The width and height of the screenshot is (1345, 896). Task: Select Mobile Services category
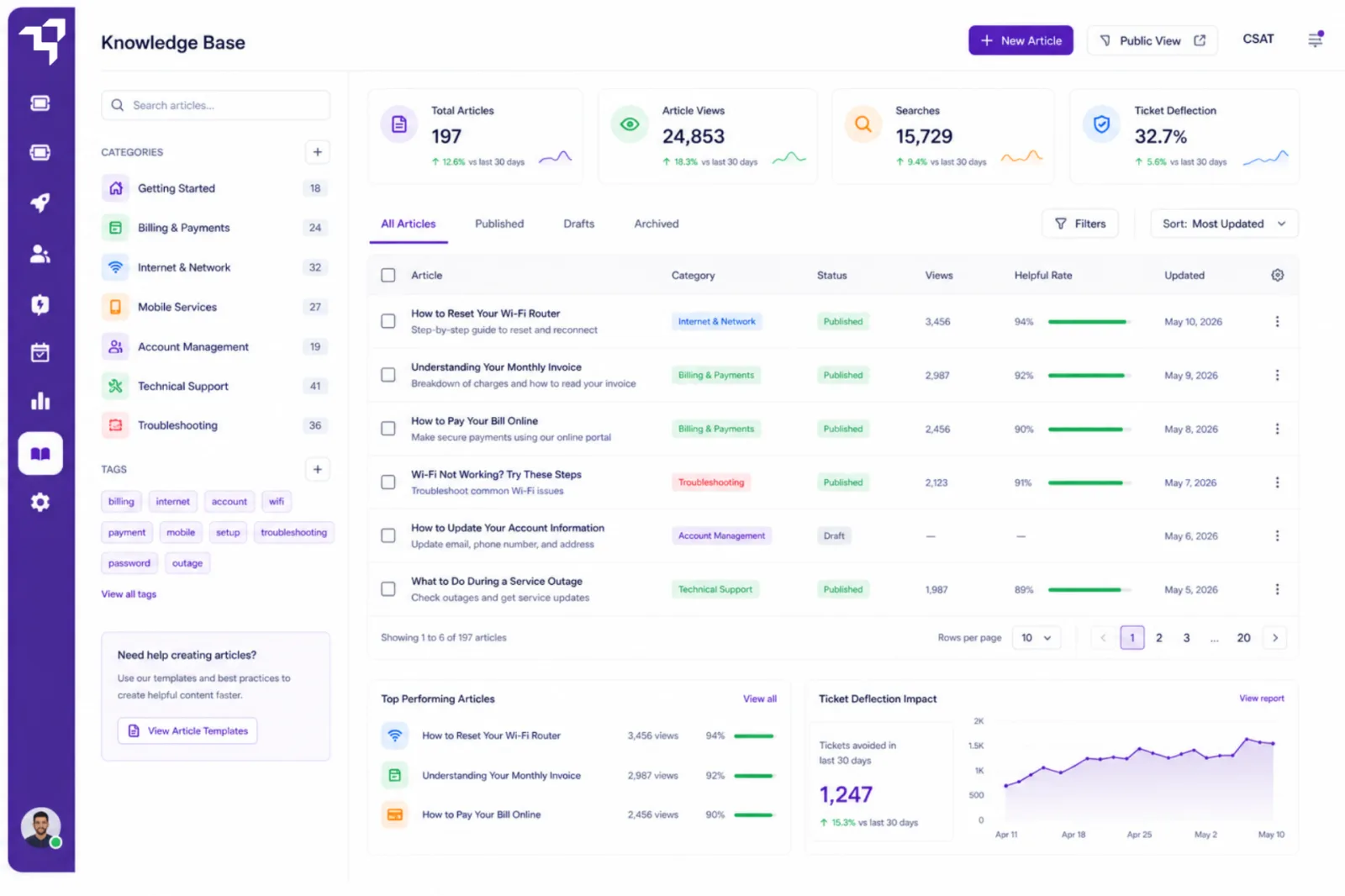214,307
